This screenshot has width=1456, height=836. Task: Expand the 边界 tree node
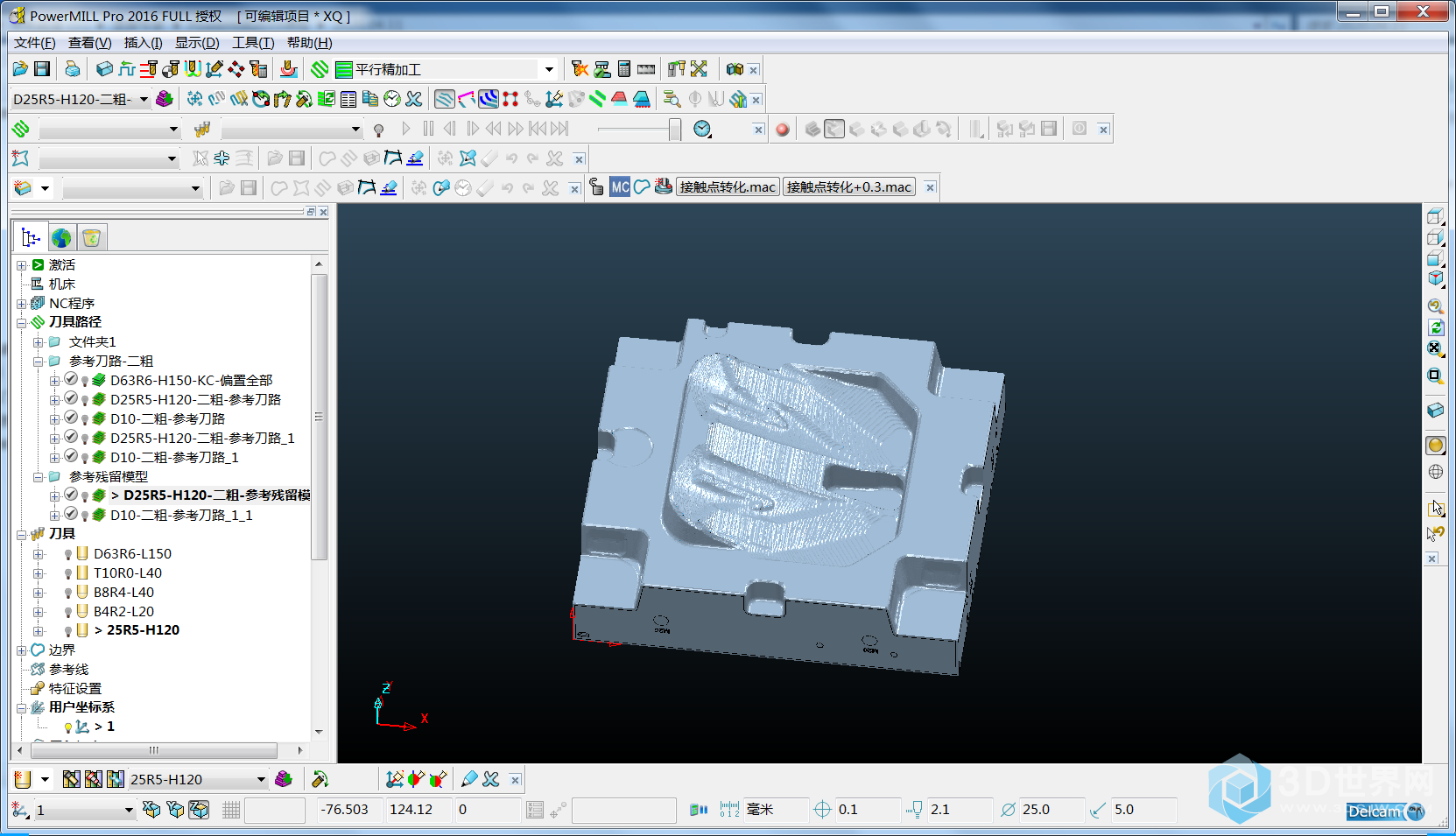pyautogui.click(x=22, y=650)
